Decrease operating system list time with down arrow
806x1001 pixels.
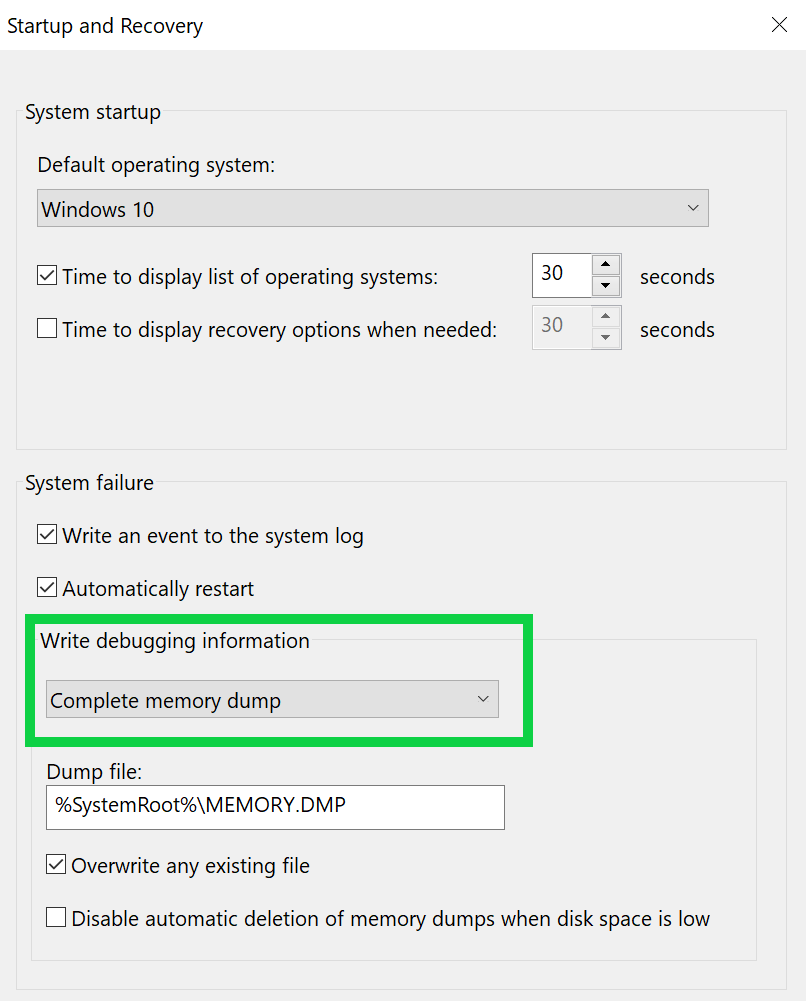click(606, 287)
